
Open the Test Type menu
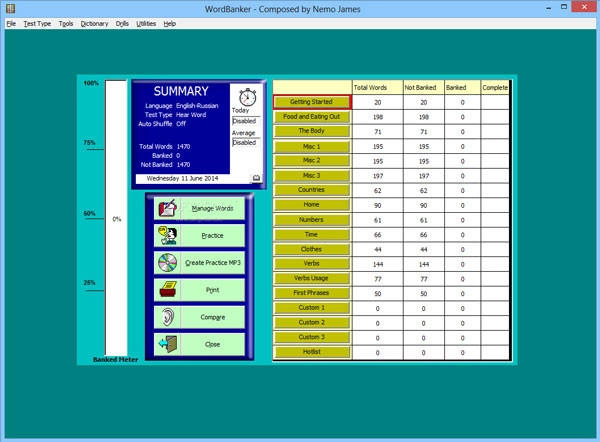click(37, 23)
